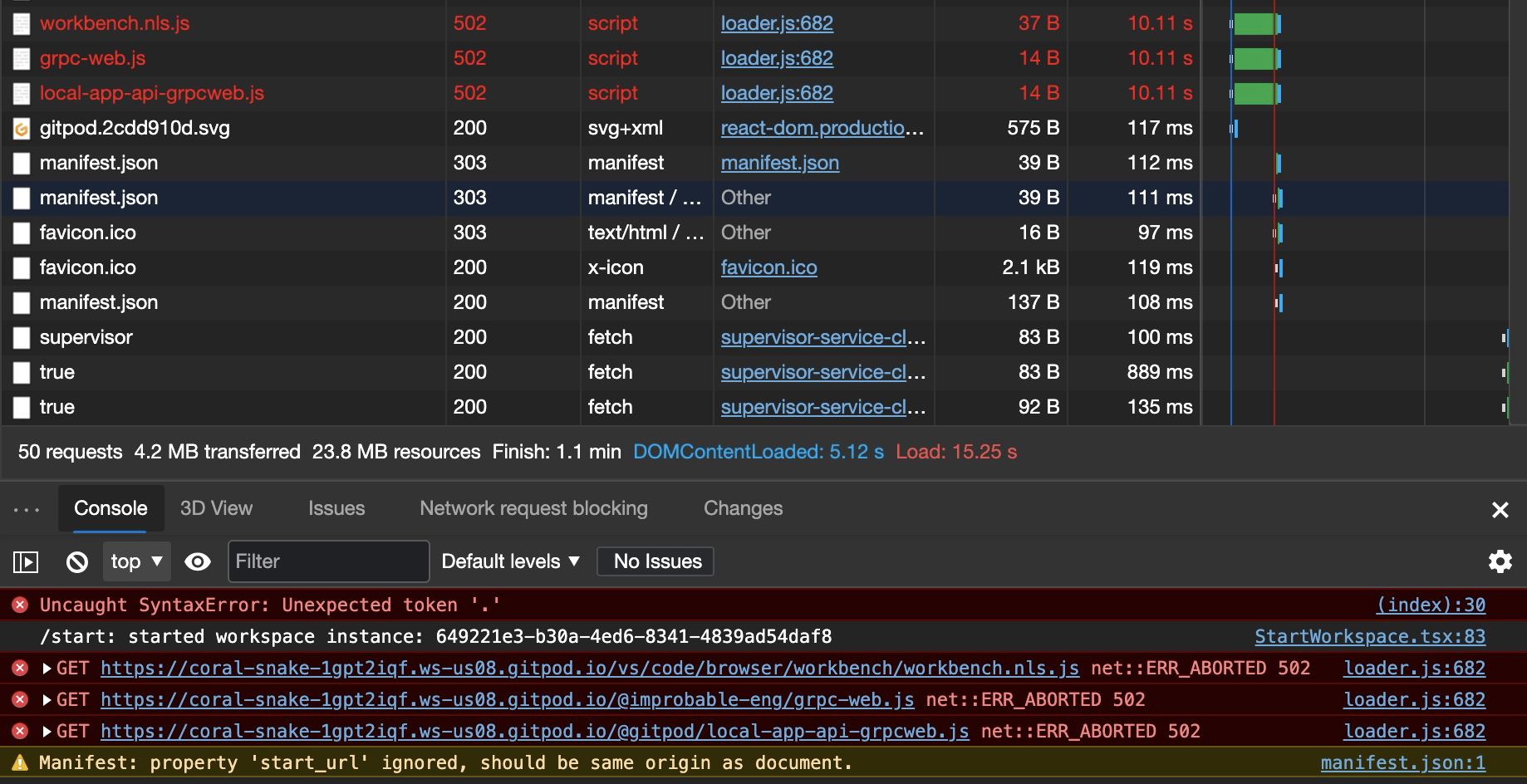
Task: Open the loader.js:682 link in console
Action: (x=1414, y=668)
